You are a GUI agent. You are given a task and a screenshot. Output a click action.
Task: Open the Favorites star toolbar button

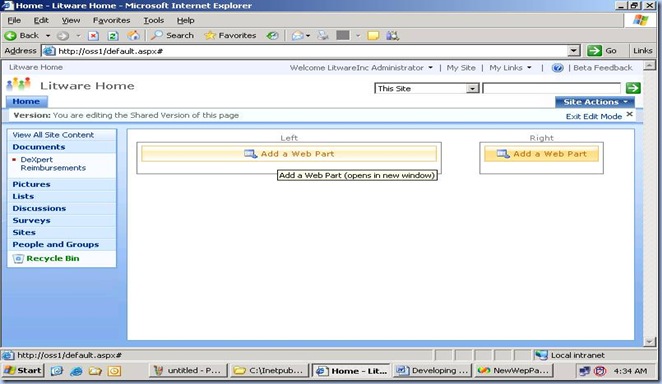[230, 36]
